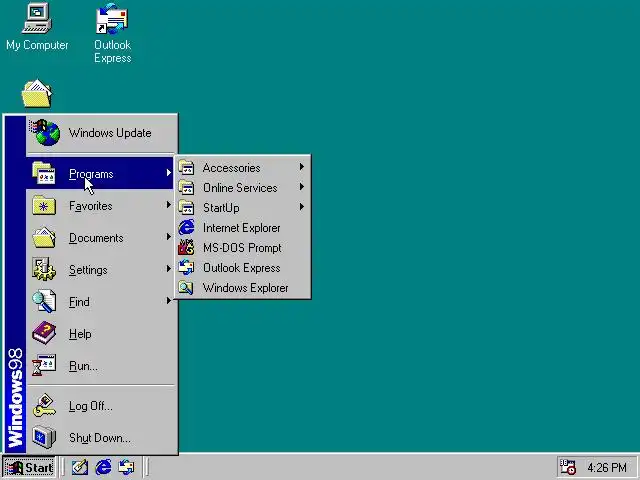Open the documents folder icon on the desktop
640x480 pixels.
click(37, 93)
